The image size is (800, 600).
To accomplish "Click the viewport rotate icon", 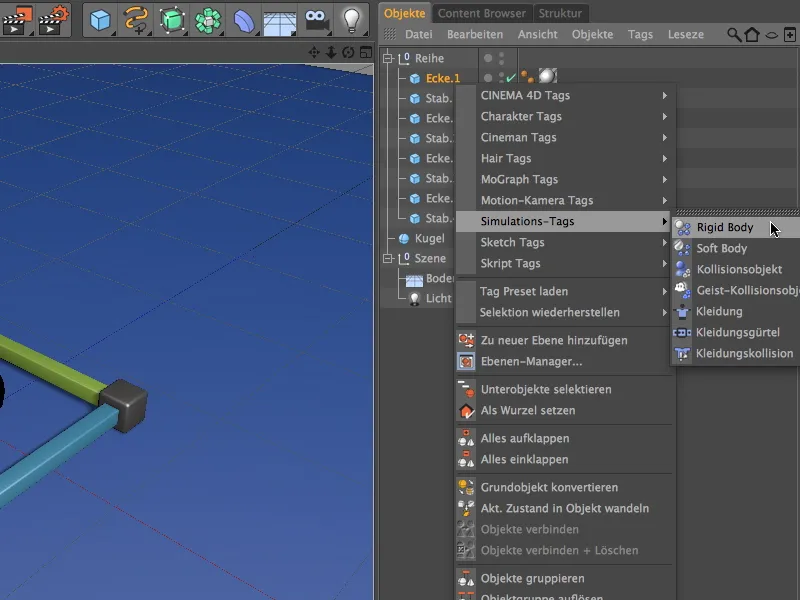I will (348, 52).
